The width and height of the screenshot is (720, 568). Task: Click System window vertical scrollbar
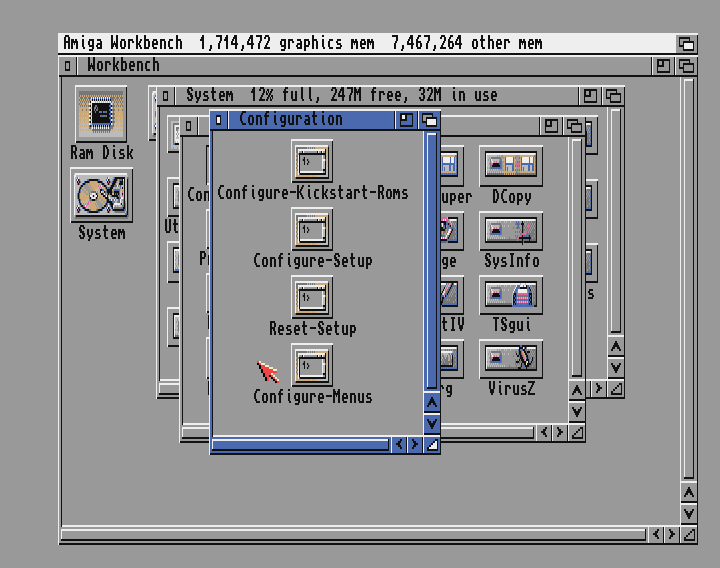click(616, 221)
